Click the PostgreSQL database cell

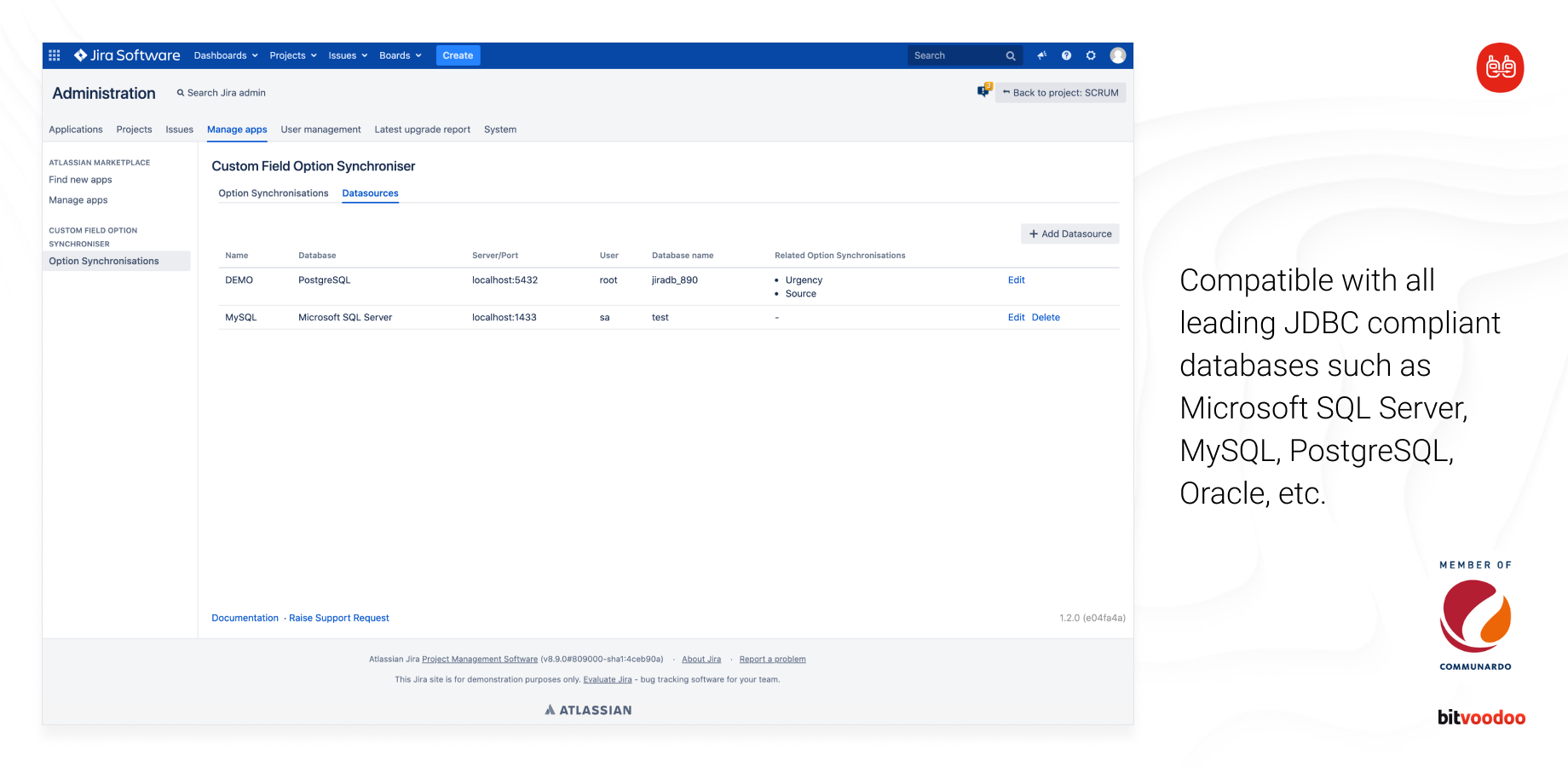click(324, 280)
